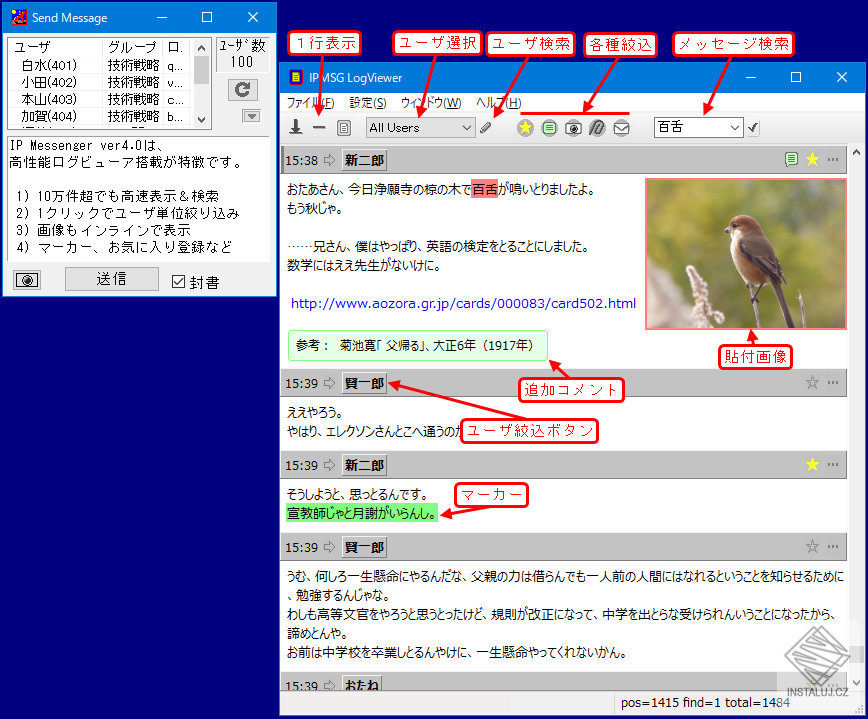The width and height of the screenshot is (868, 719).
Task: Refresh the user list in Send Message window
Action: coord(242,90)
